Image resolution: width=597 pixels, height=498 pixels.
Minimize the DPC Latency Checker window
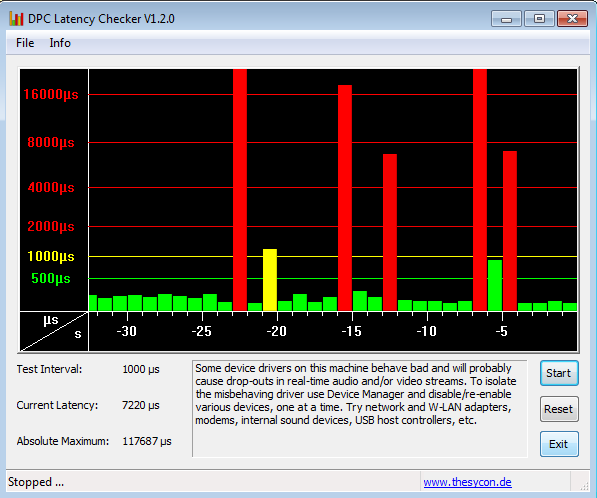tap(506, 19)
